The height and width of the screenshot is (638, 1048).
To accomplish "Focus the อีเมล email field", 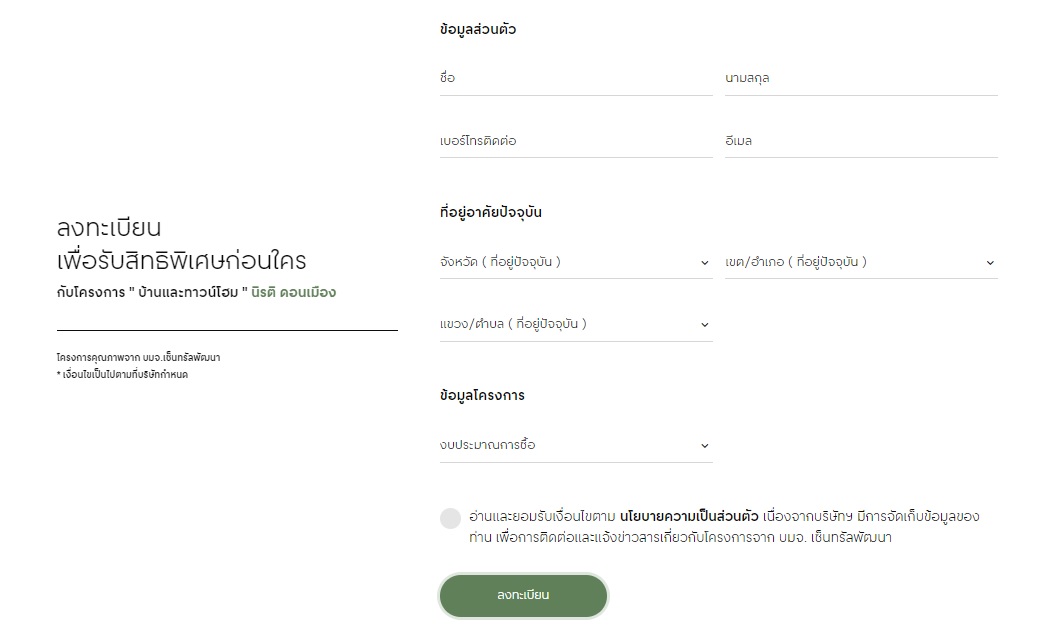I will click(862, 141).
